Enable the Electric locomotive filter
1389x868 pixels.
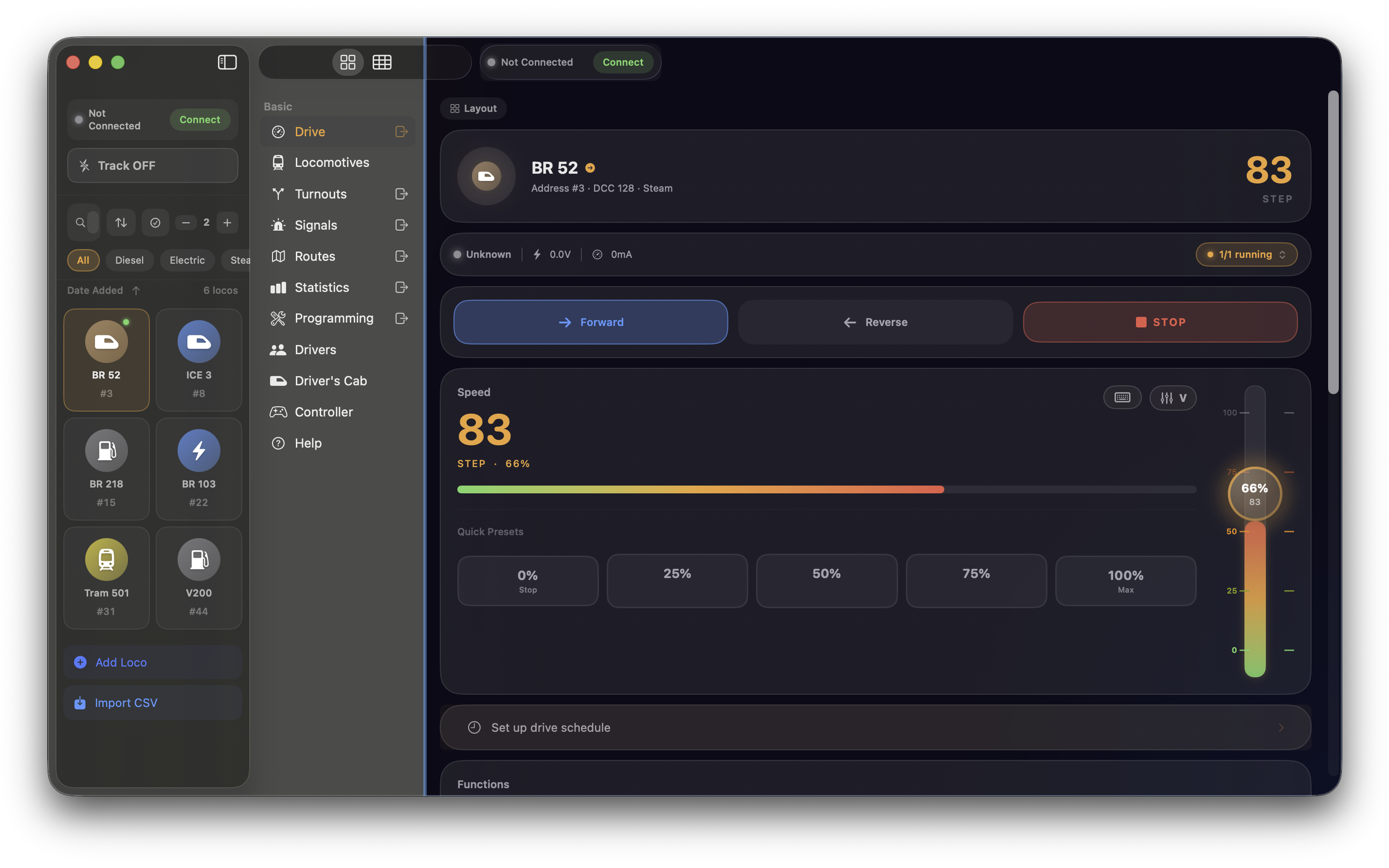click(187, 260)
